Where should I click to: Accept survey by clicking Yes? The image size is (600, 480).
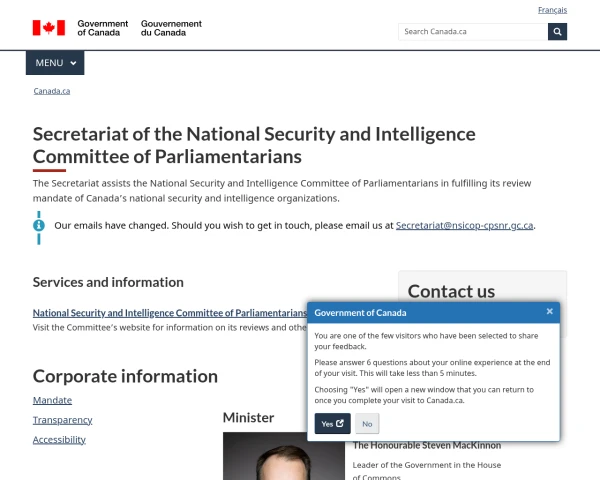point(332,423)
